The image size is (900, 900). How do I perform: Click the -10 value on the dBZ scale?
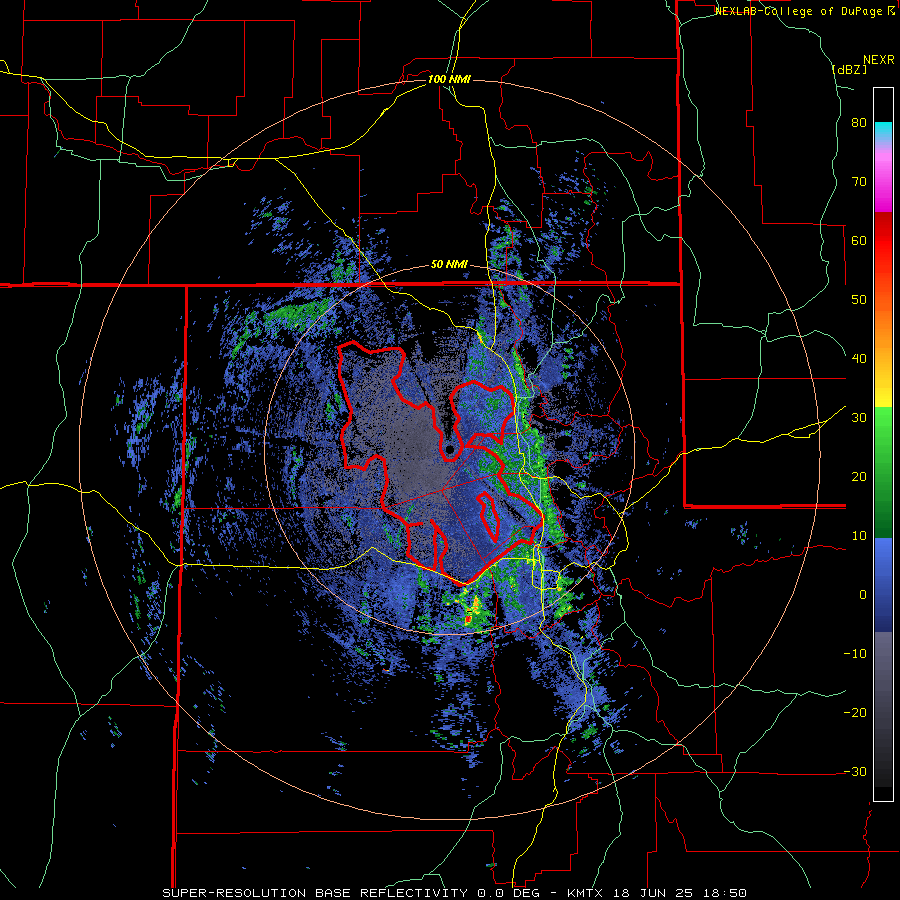tap(855, 654)
